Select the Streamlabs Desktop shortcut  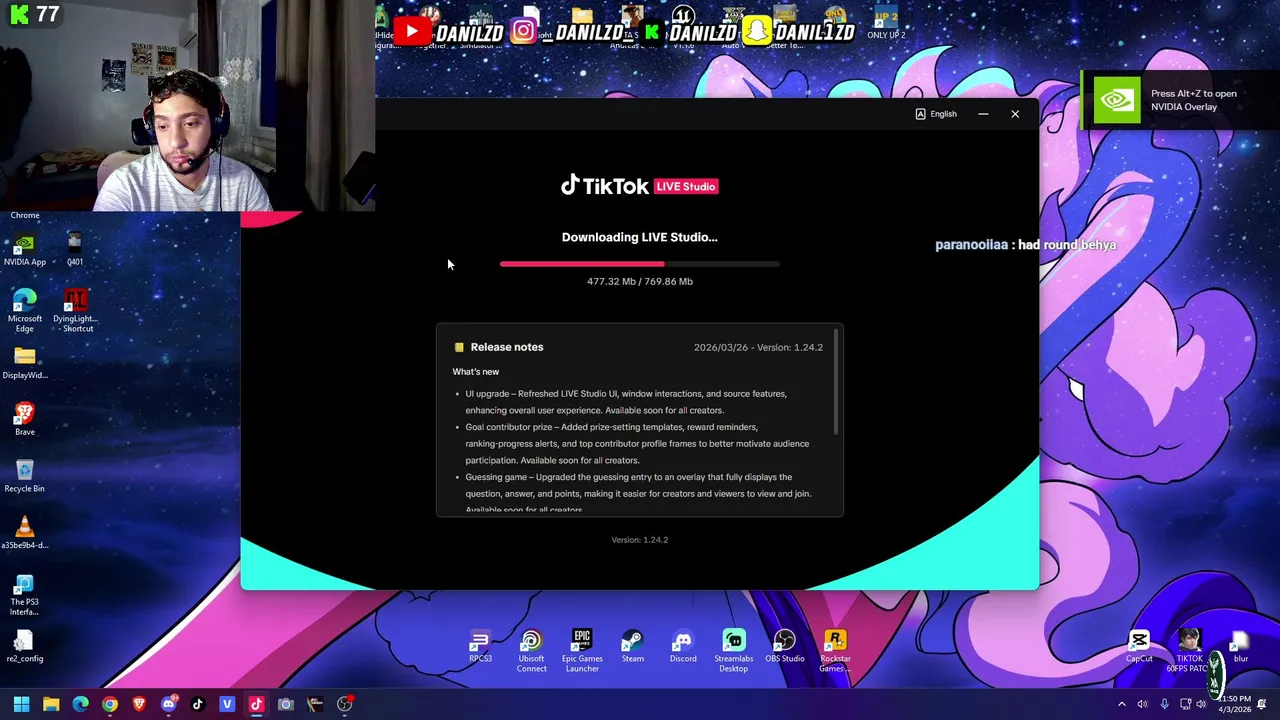point(734,650)
